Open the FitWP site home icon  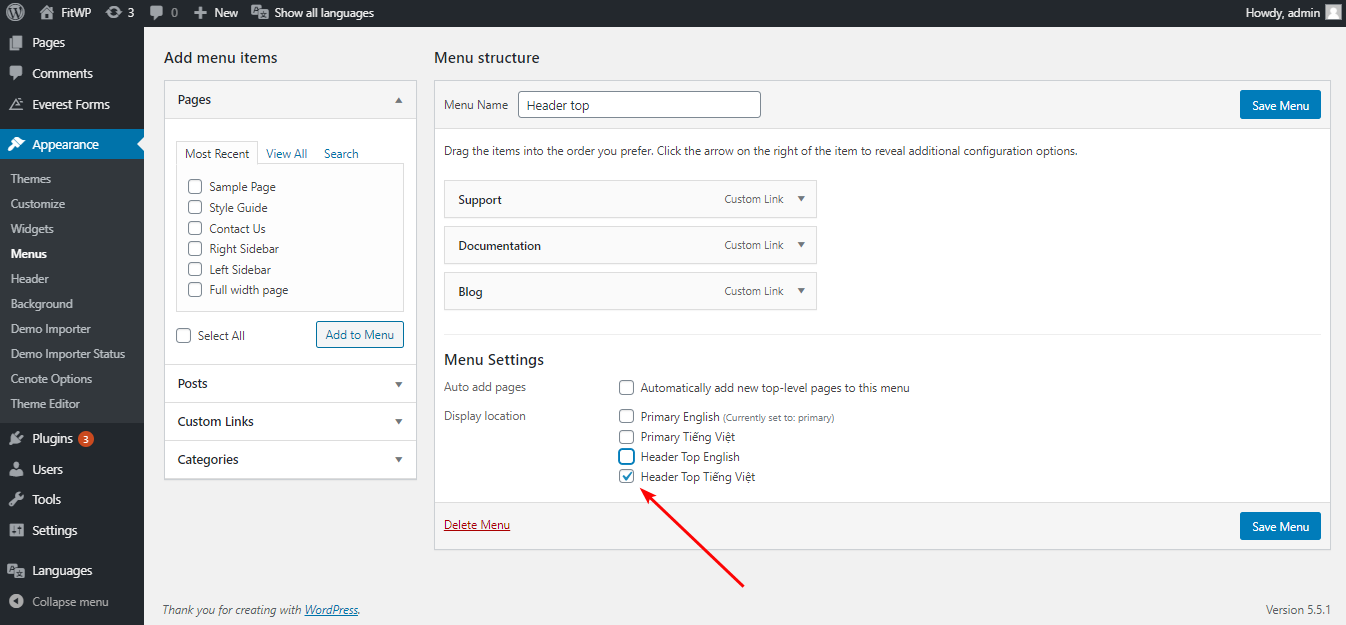click(47, 13)
